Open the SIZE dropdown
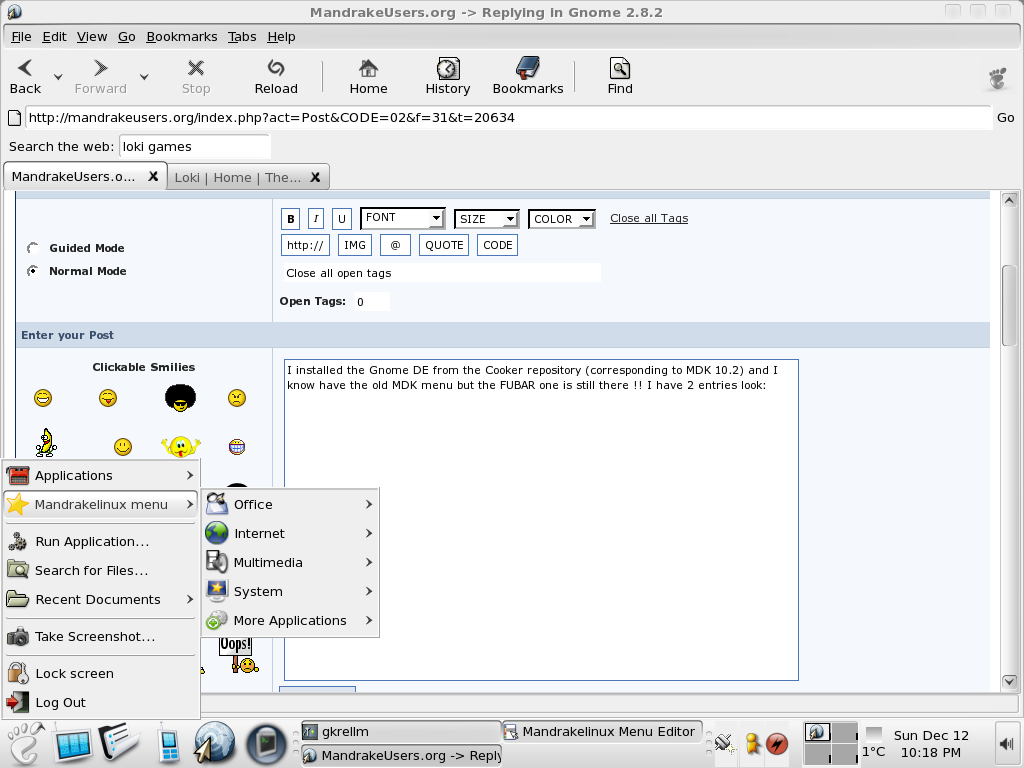Viewport: 1024px width, 768px height. (487, 219)
